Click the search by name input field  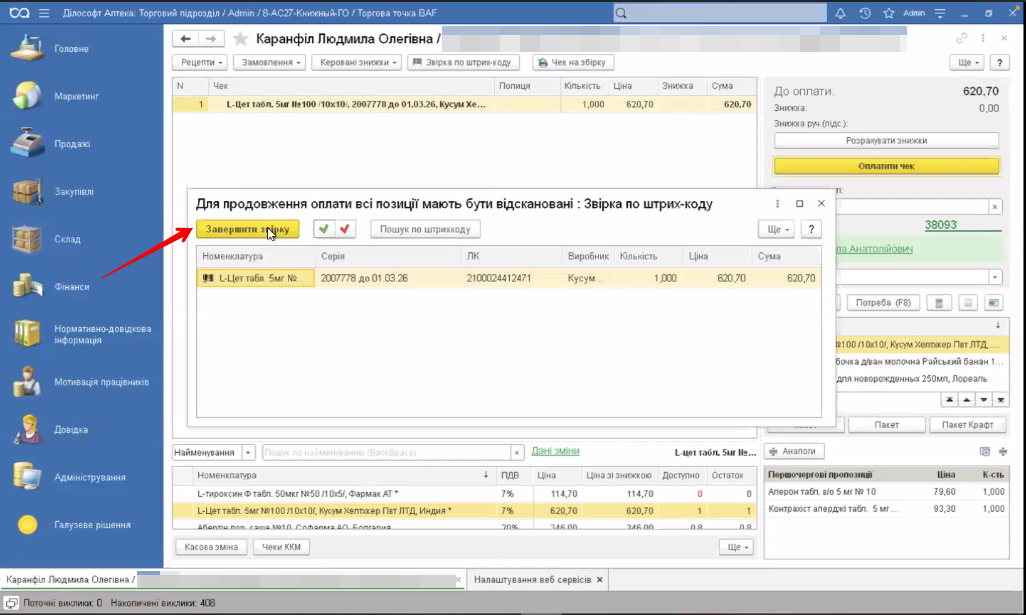tap(385, 453)
